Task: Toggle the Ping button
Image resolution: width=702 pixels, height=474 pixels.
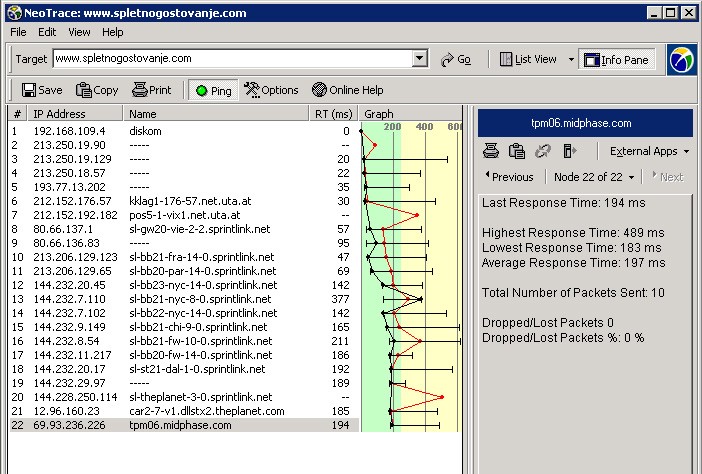Action: point(214,91)
